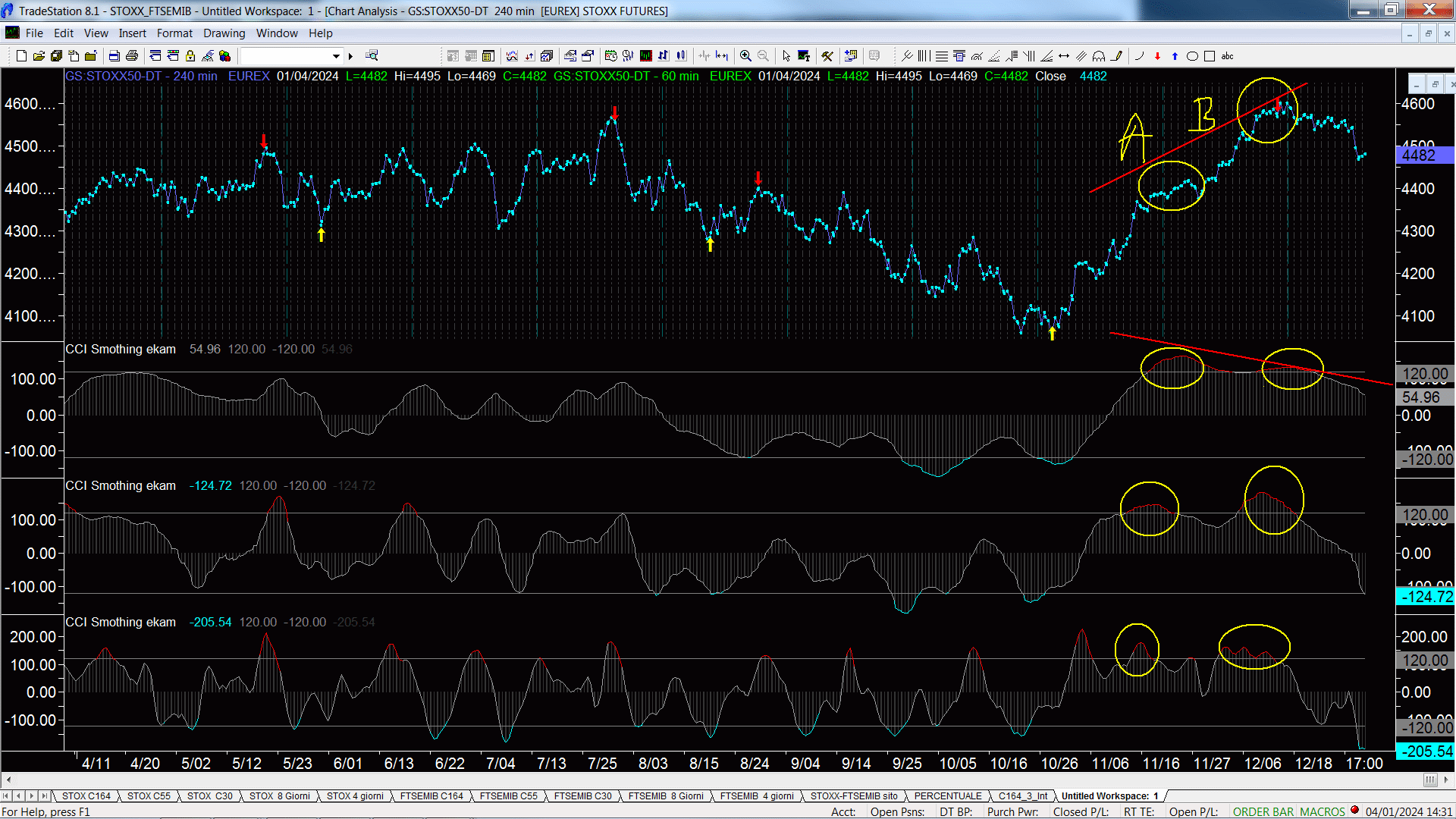
Task: Select the trendline pencil drawing tool
Action: coord(1116,55)
